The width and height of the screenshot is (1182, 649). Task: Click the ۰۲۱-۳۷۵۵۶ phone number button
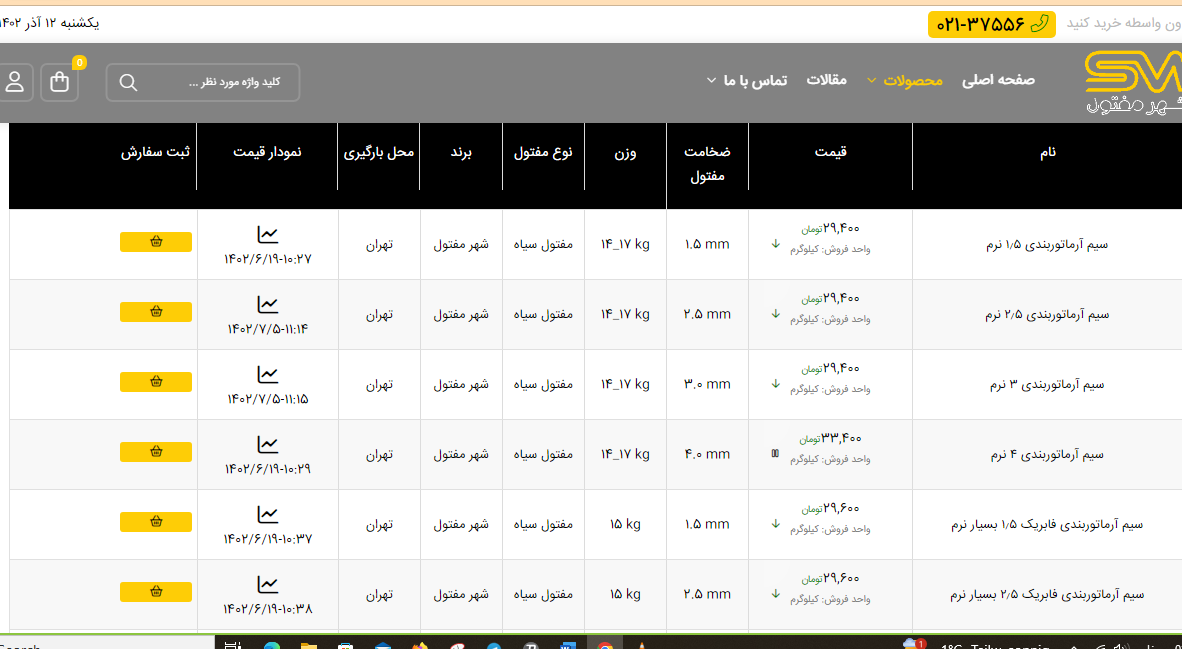pyautogui.click(x=991, y=24)
